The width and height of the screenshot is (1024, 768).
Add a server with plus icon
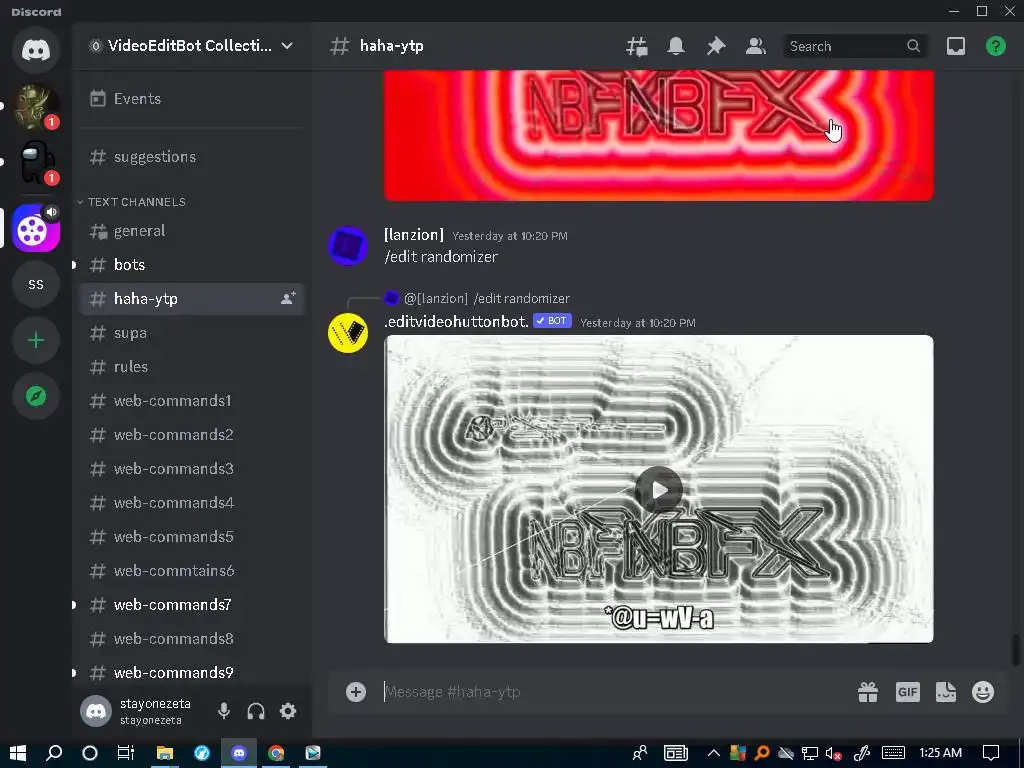(x=36, y=340)
